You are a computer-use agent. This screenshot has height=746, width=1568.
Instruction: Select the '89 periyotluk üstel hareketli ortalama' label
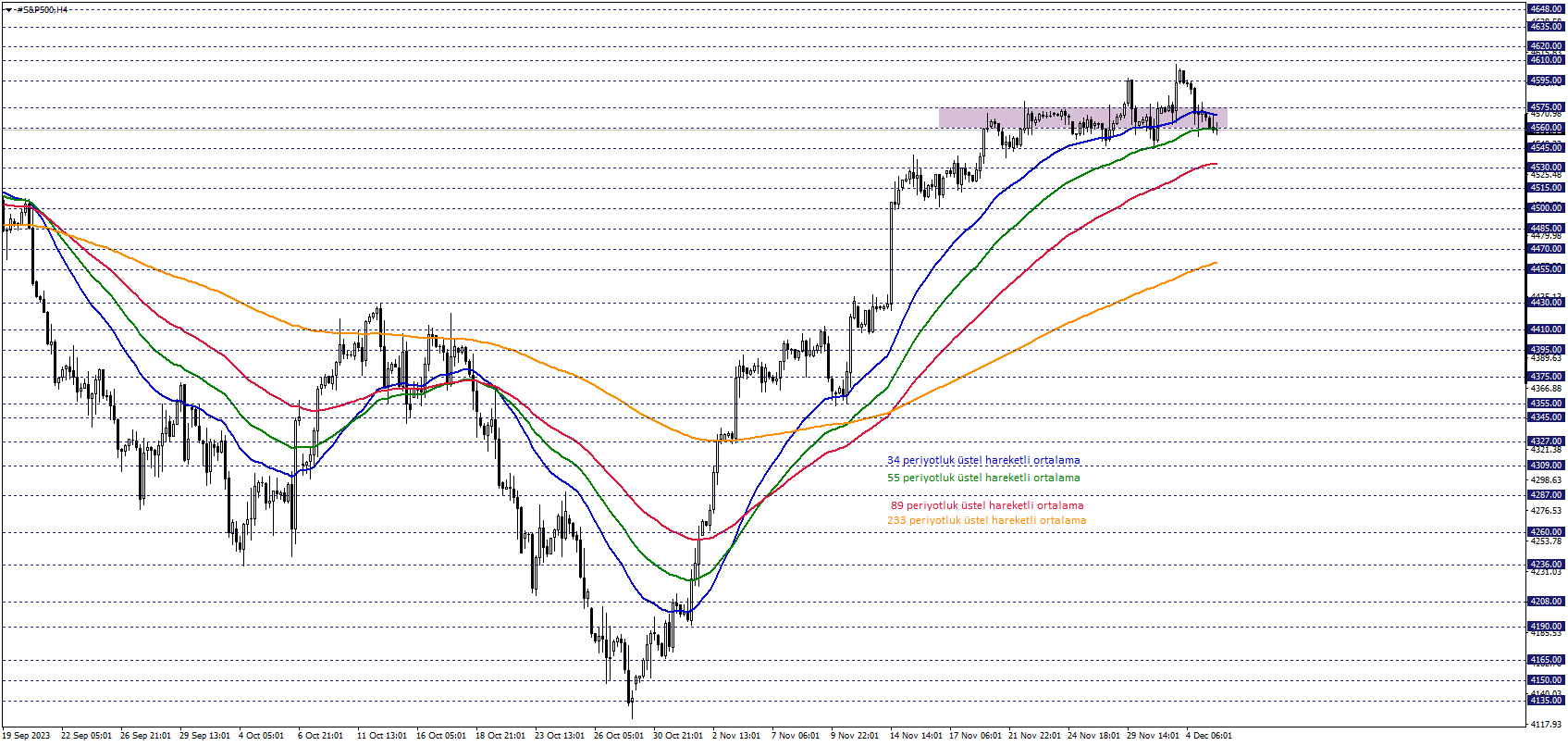tap(987, 505)
